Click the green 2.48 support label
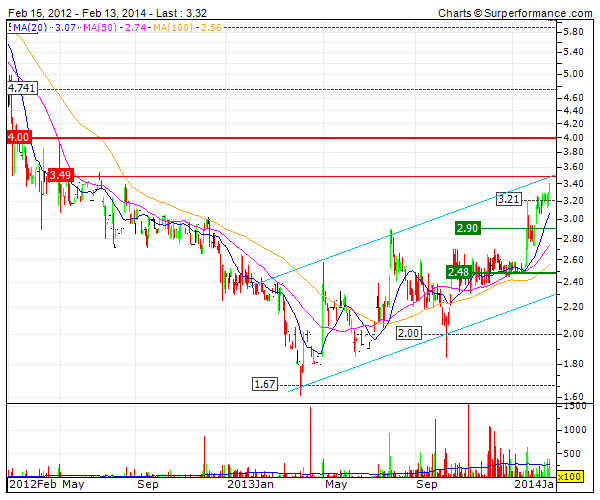 tap(459, 272)
